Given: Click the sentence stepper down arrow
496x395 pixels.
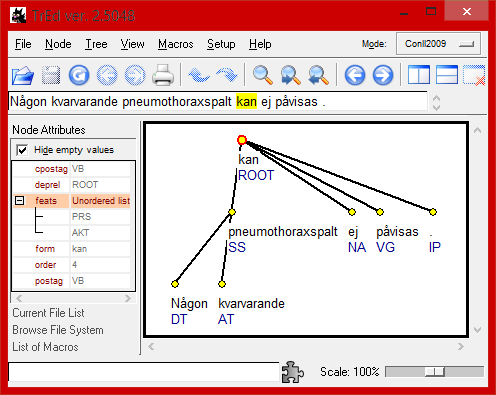Looking at the screenshot, I should click(x=436, y=108).
